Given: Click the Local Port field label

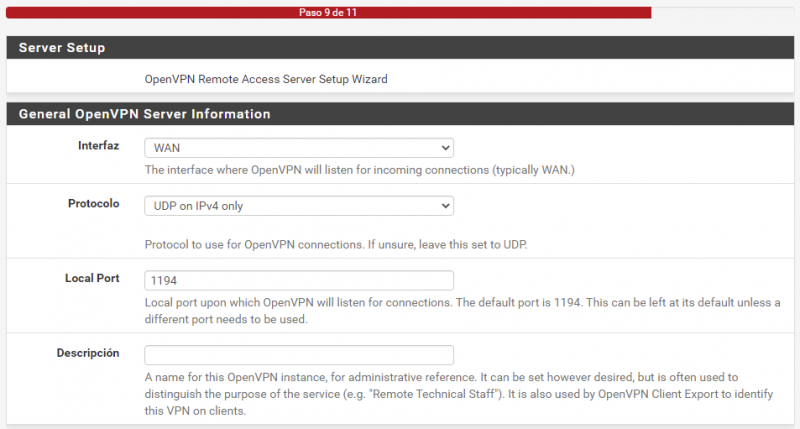Looking at the screenshot, I should tap(91, 278).
